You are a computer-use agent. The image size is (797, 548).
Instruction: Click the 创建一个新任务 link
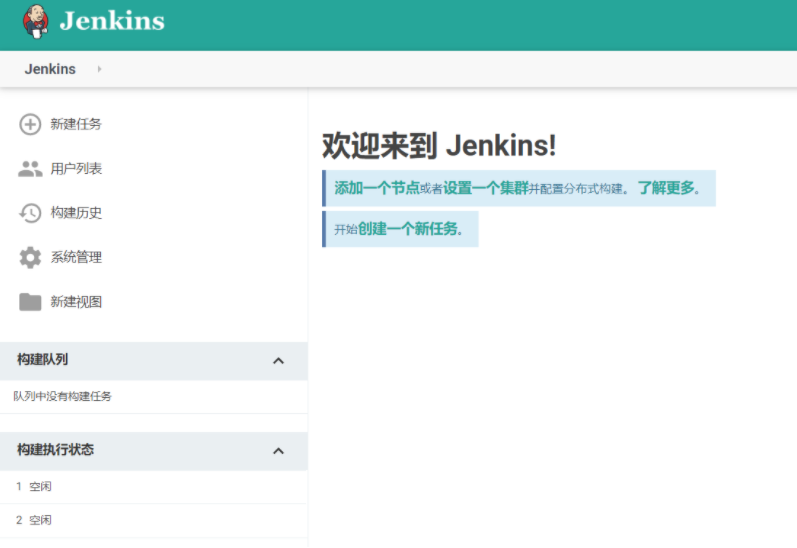tap(408, 229)
